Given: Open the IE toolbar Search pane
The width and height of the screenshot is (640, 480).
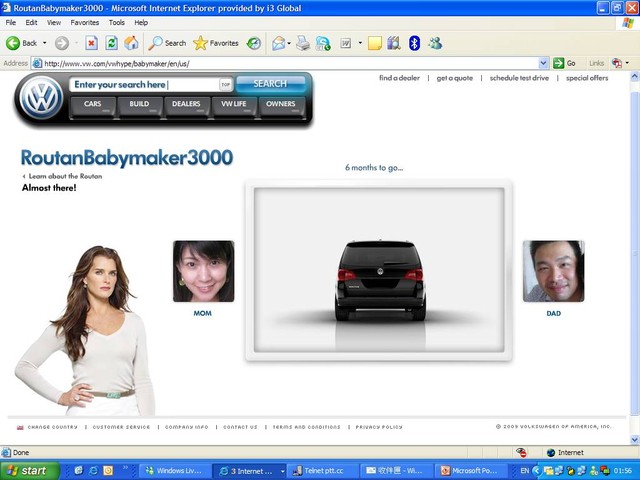Looking at the screenshot, I should pyautogui.click(x=167, y=43).
